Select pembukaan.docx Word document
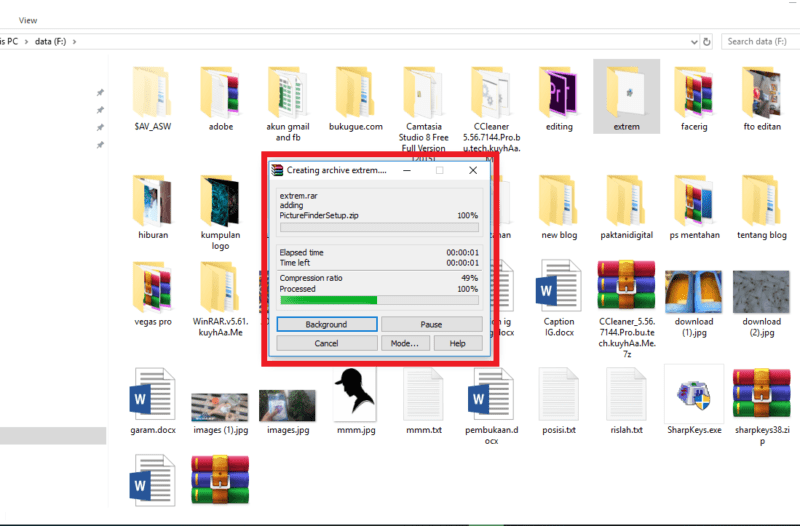The image size is (800, 526). (491, 407)
